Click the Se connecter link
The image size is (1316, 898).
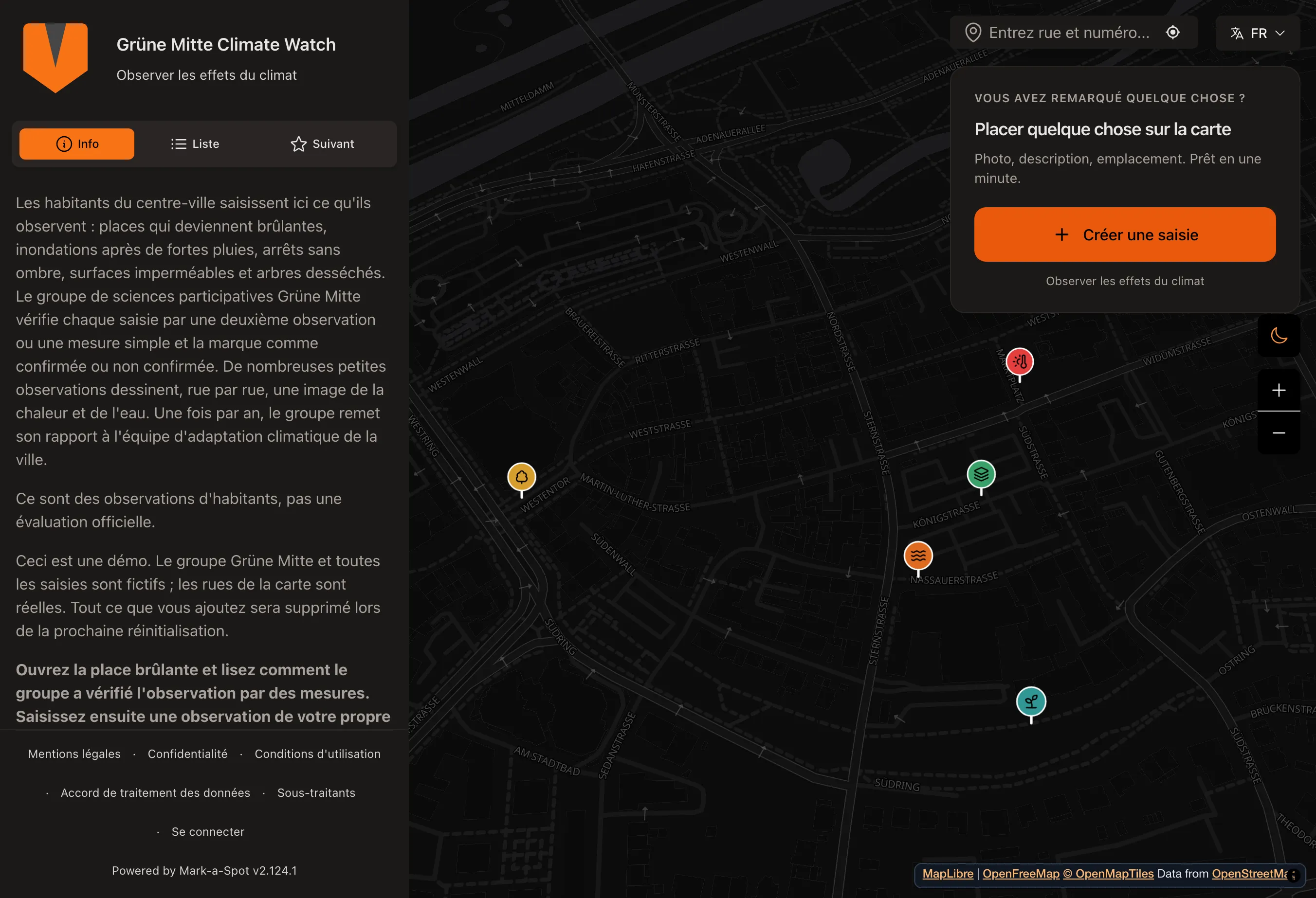pyautogui.click(x=208, y=832)
